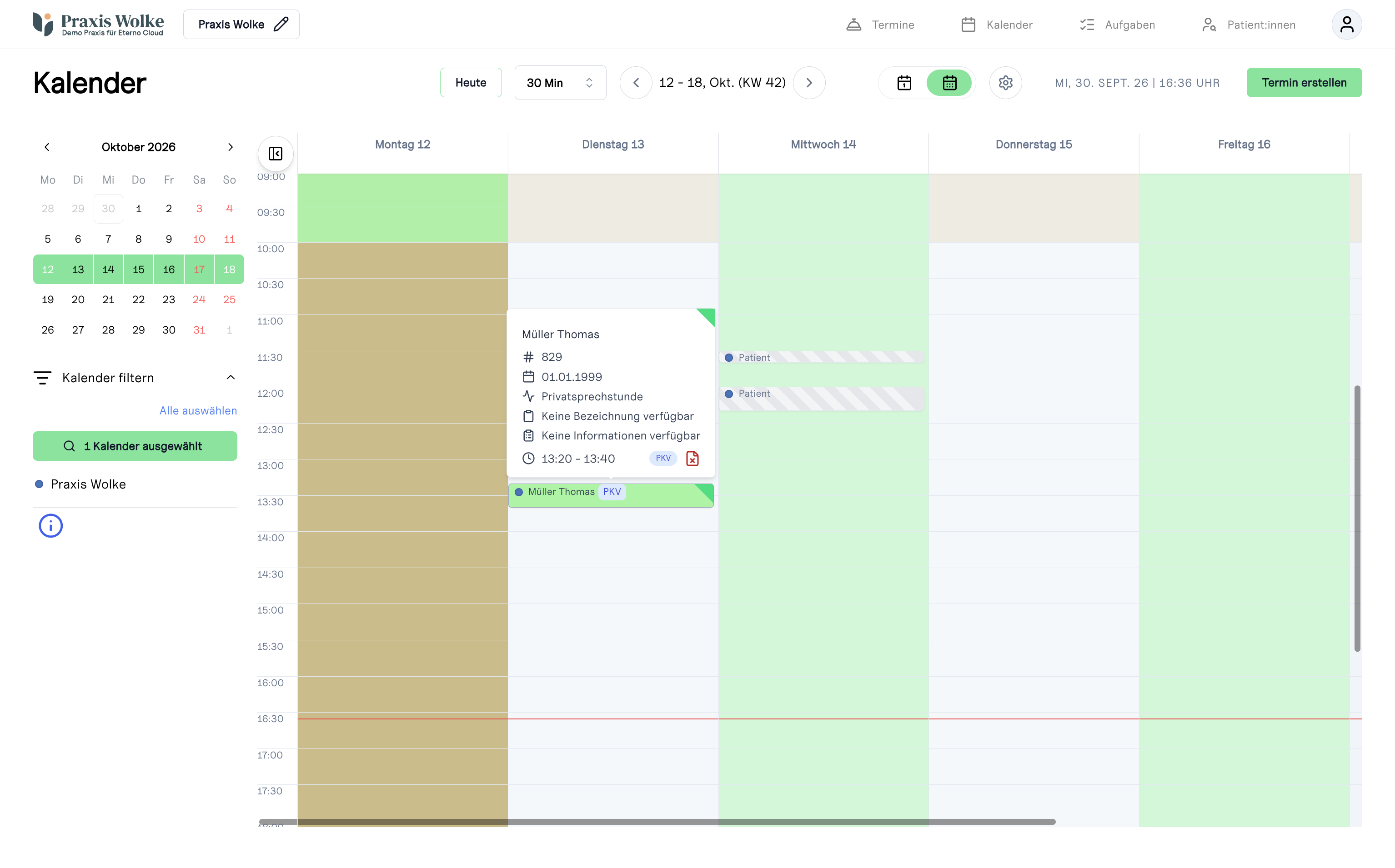The image size is (1395, 868).
Task: Click the PKV badge in appointment popup
Action: coord(663,458)
